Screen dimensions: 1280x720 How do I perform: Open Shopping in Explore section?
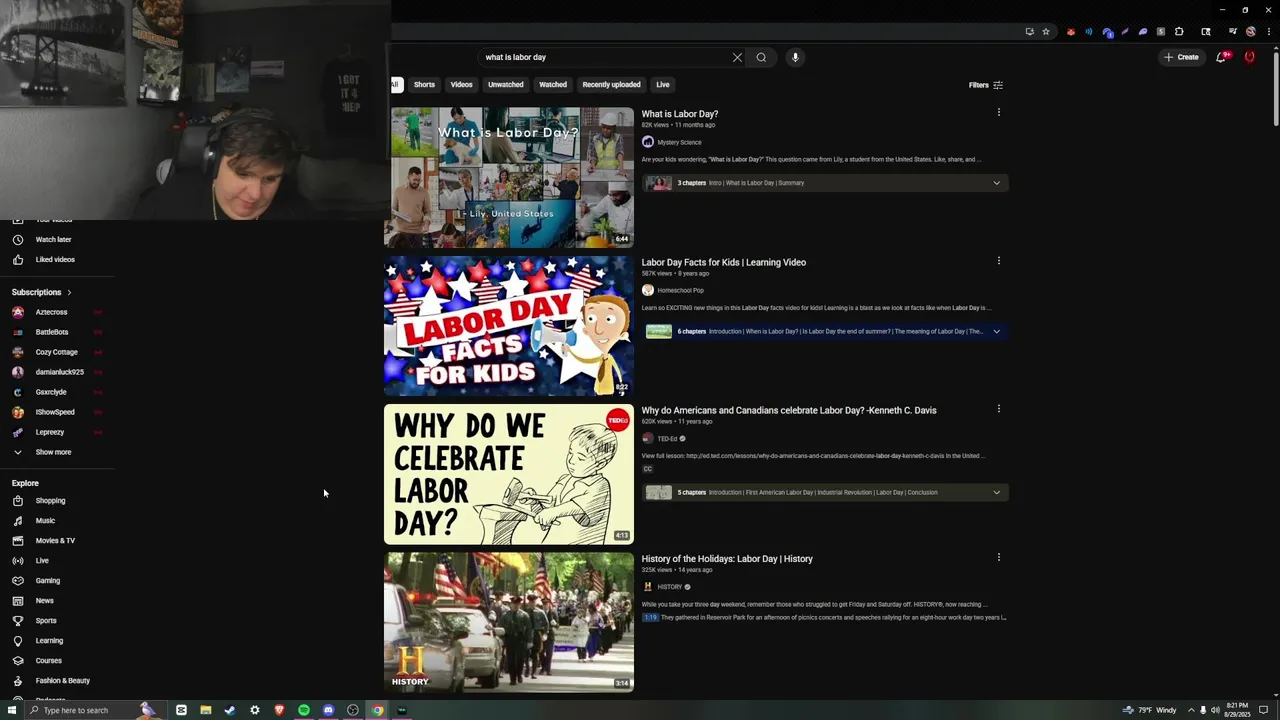point(50,501)
